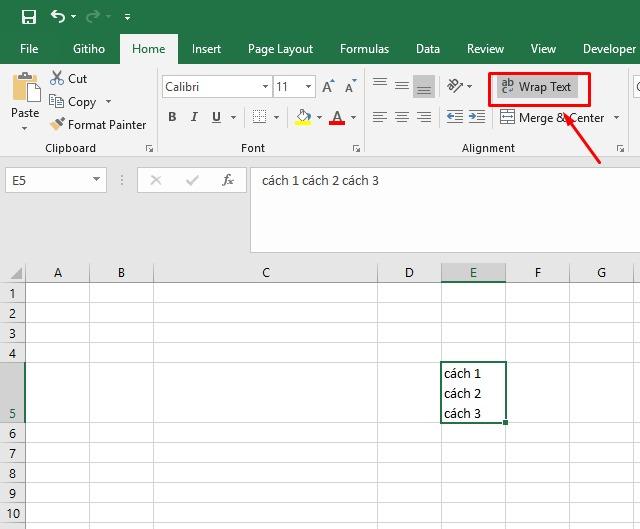
Task: Expand the font name dropdown
Action: pos(265,87)
